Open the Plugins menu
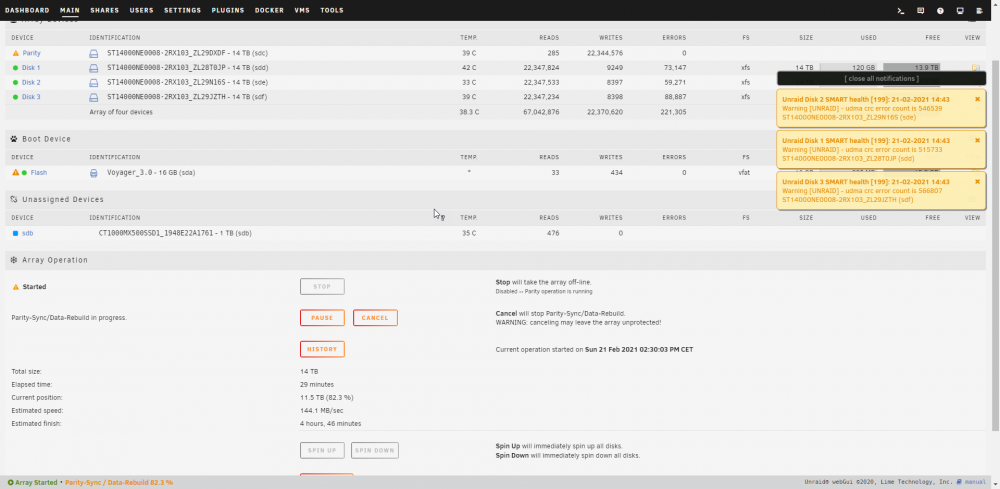 pyautogui.click(x=228, y=11)
